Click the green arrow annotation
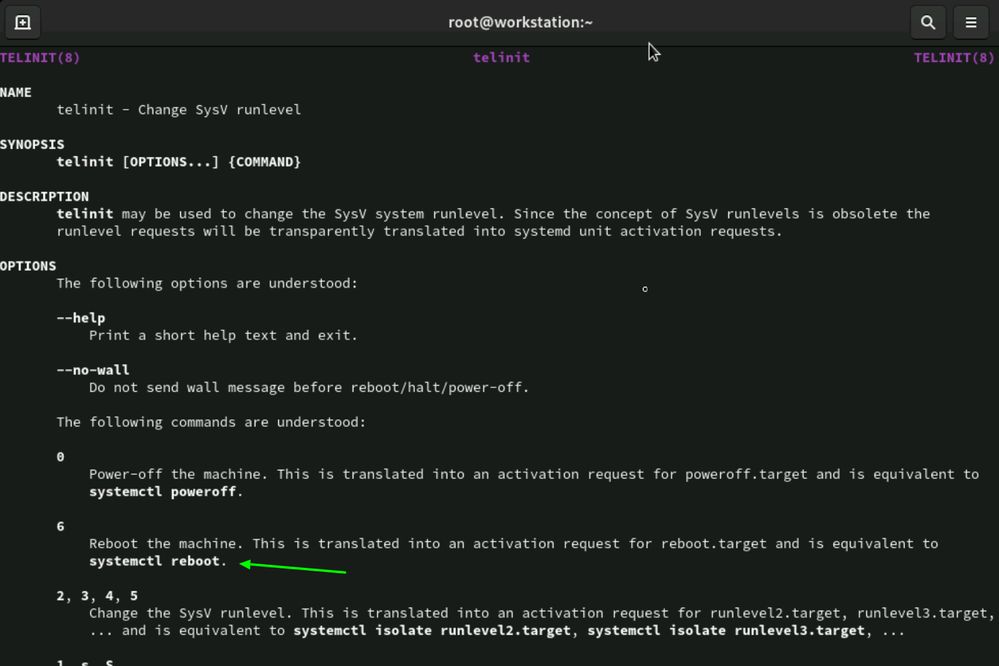Image resolution: width=999 pixels, height=666 pixels. 294,568
